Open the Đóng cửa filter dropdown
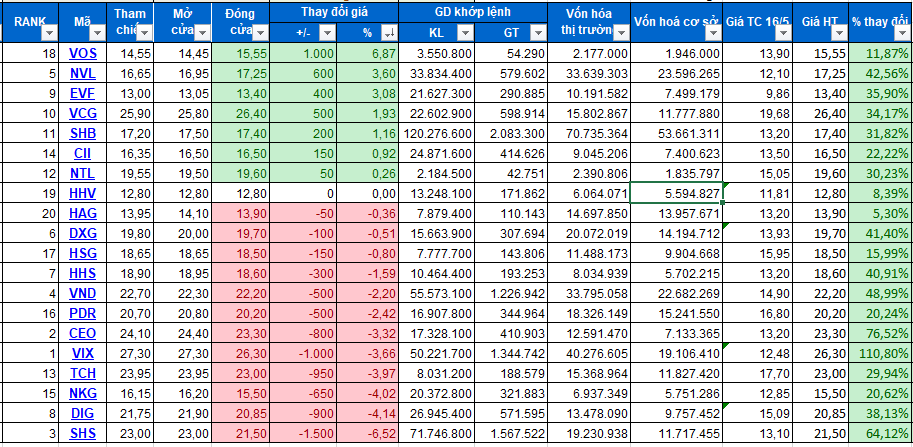 coord(260,33)
